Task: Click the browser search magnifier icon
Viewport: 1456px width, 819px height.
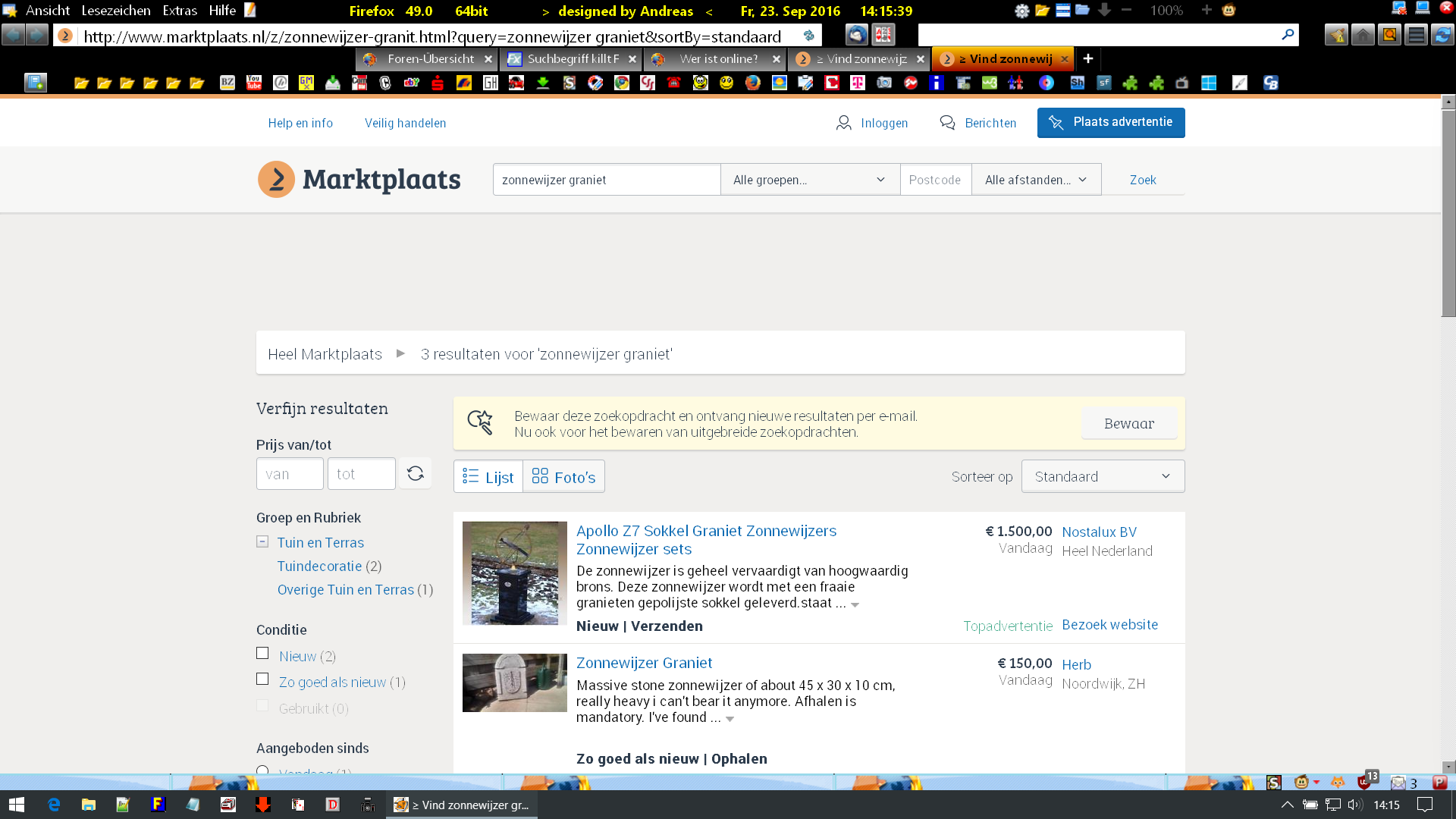Action: point(1287,35)
